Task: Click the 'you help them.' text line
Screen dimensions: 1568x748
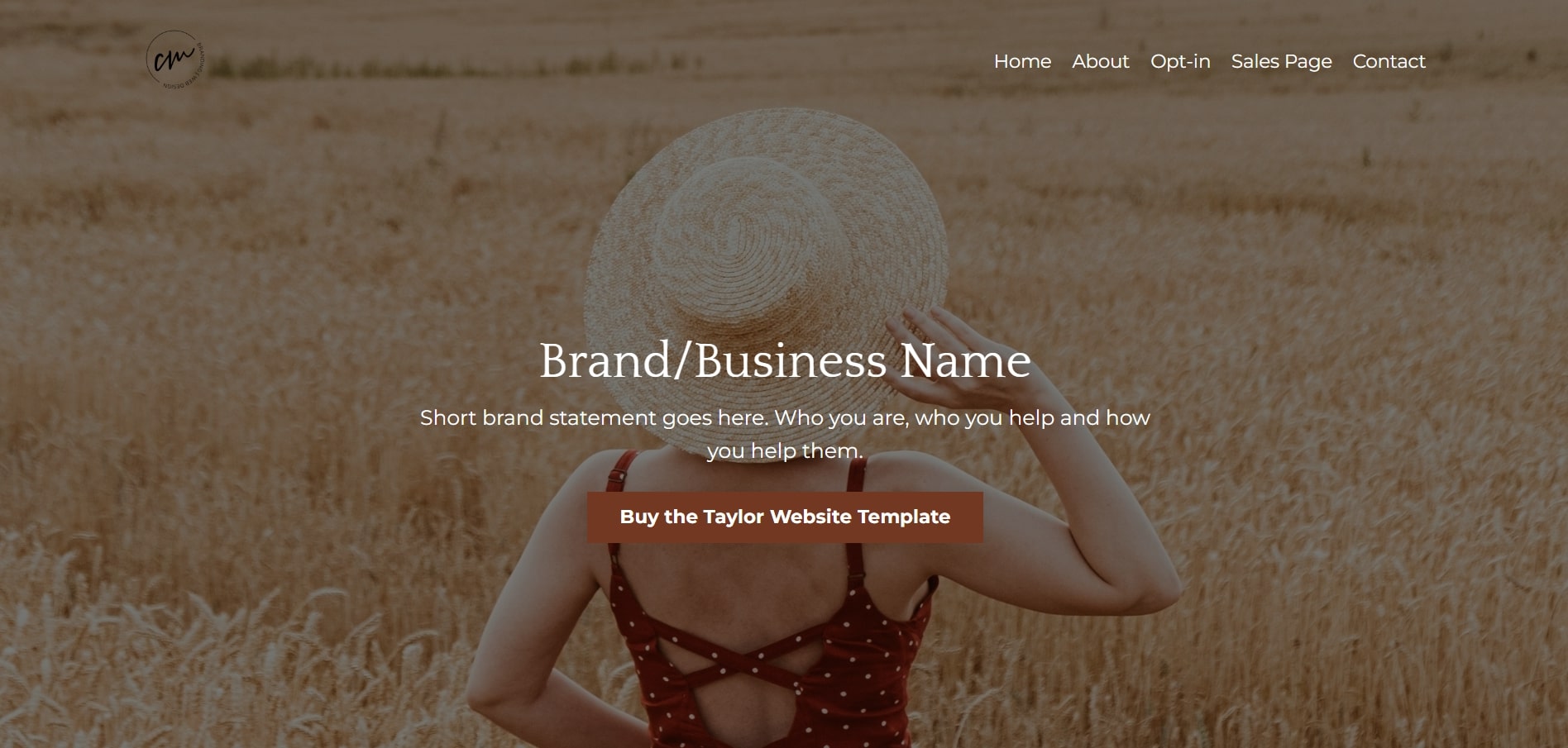Action: click(x=785, y=451)
